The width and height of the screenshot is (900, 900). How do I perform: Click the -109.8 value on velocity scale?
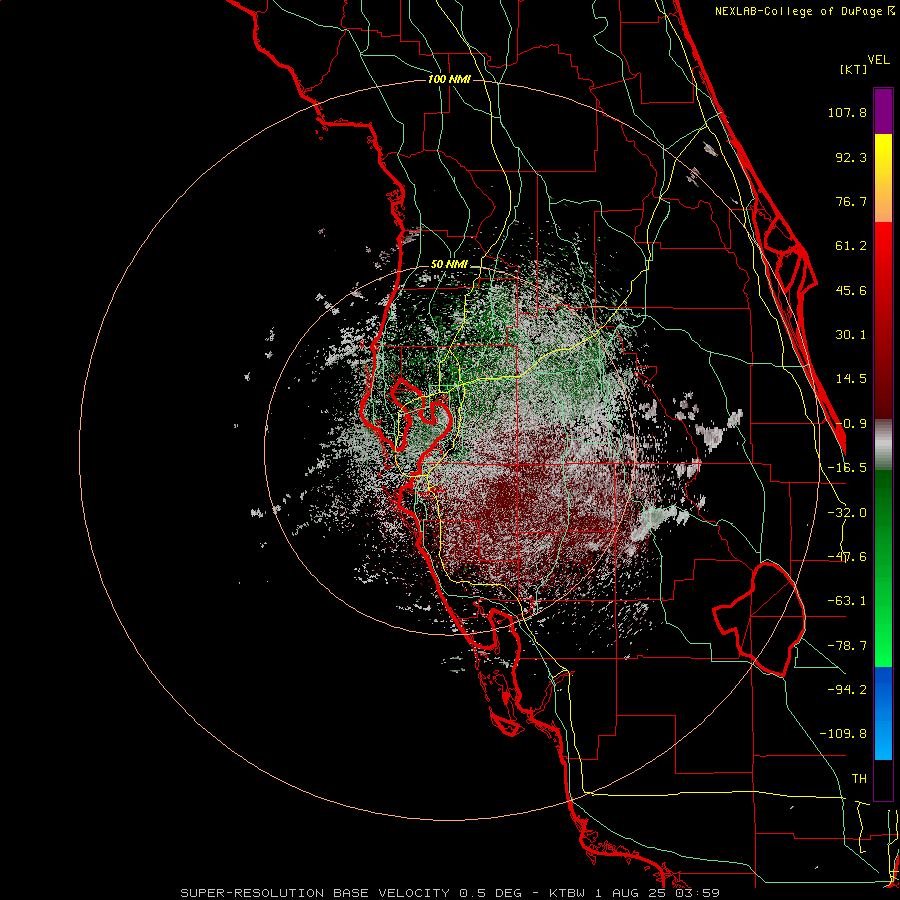843,734
